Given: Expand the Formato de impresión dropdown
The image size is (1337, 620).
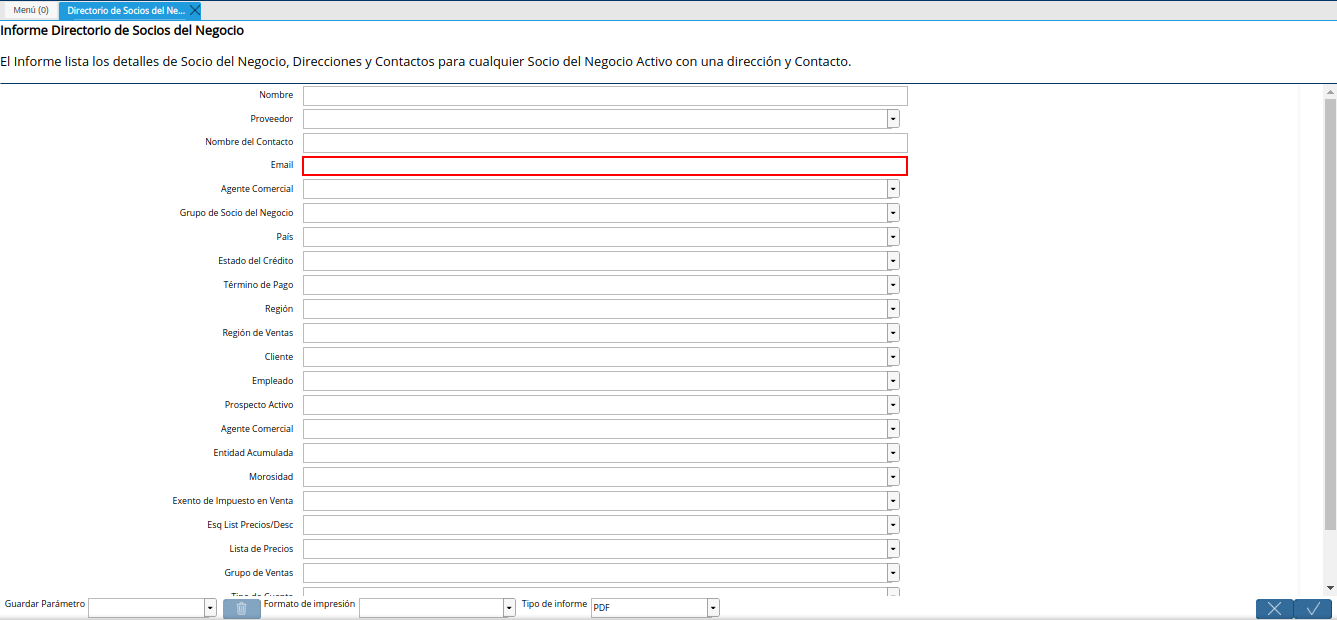Looking at the screenshot, I should (x=509, y=608).
